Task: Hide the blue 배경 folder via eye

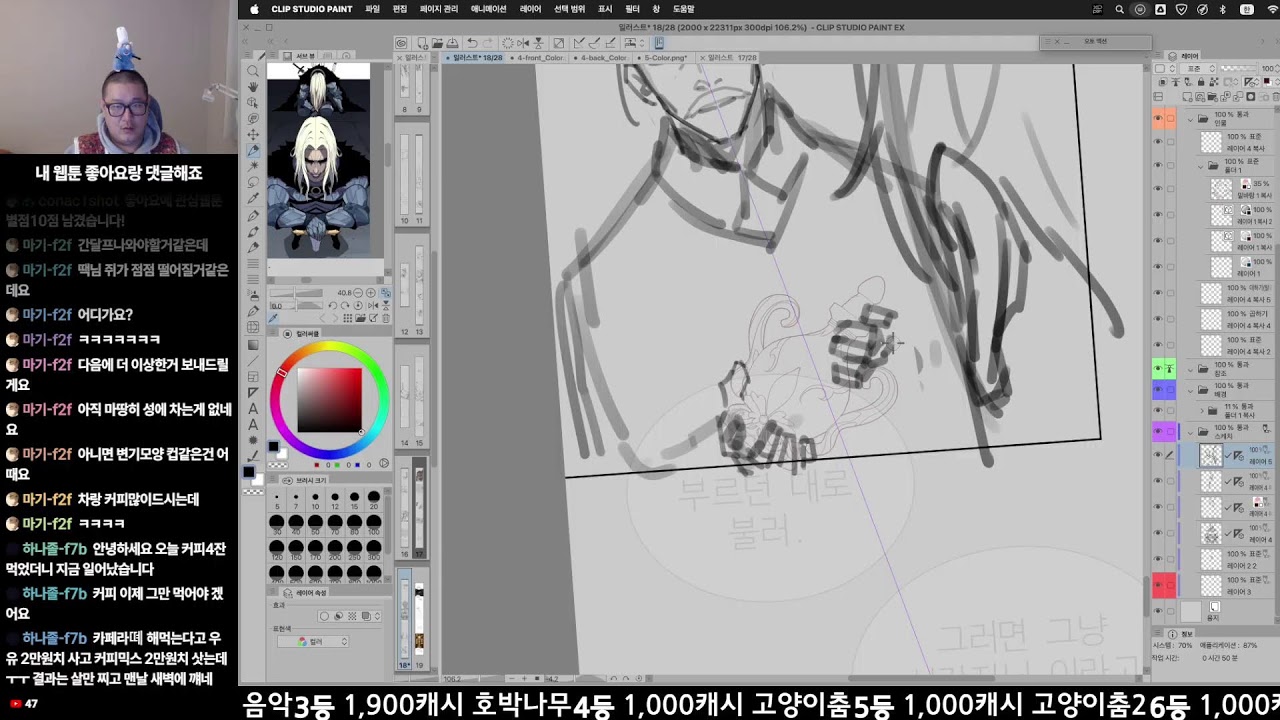Action: pos(1158,391)
